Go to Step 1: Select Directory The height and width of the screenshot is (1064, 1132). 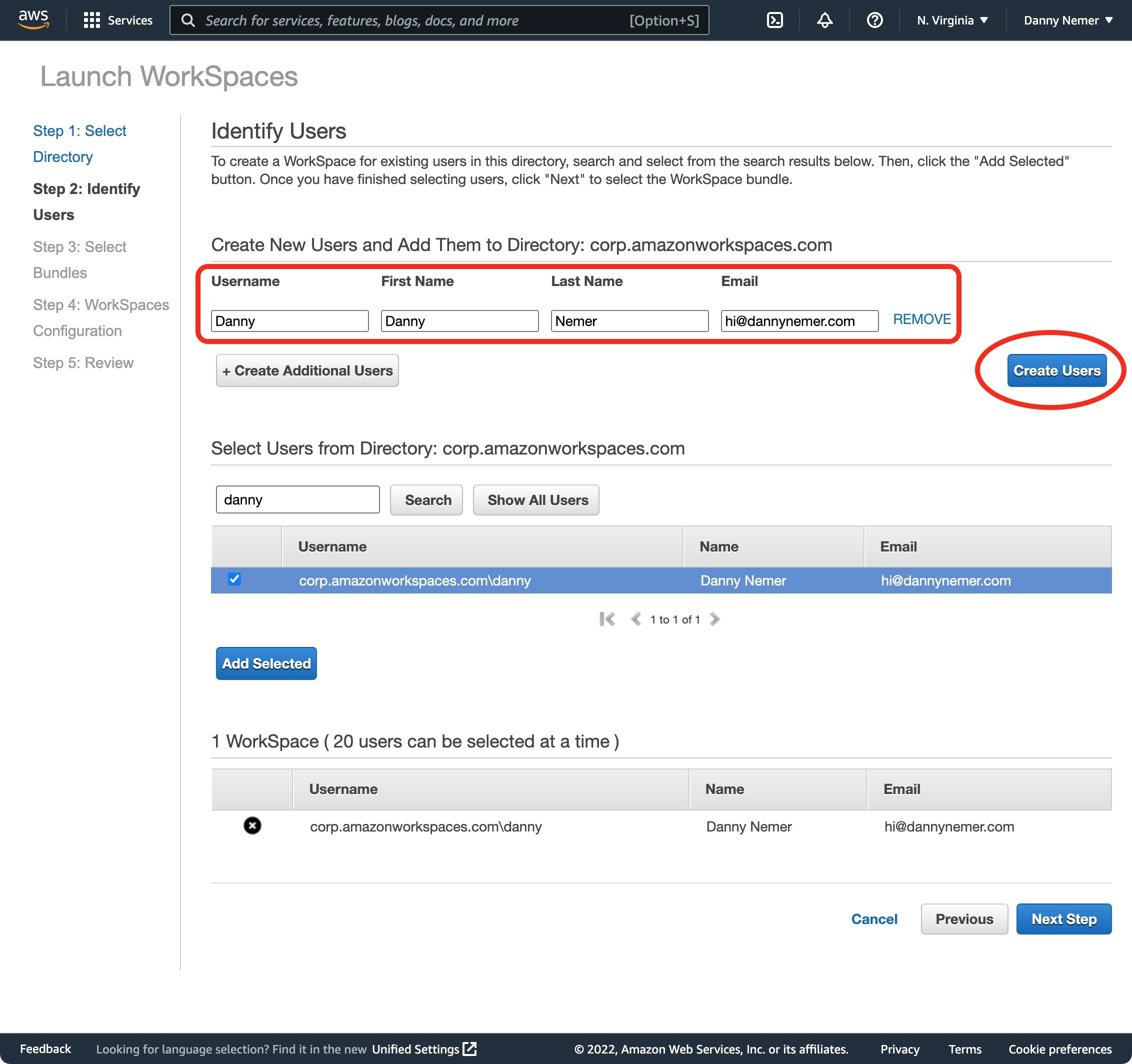pyautogui.click(x=79, y=143)
